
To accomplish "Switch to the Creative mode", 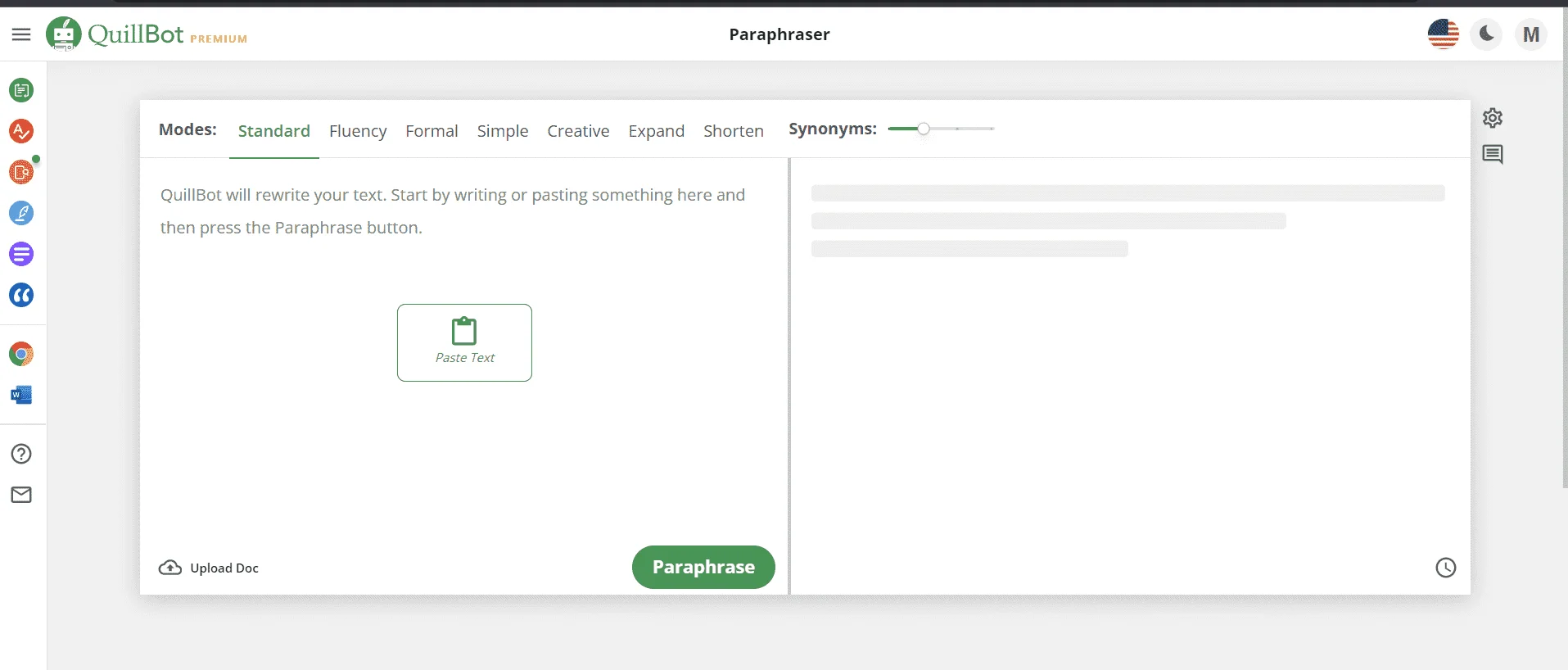I will tap(578, 131).
